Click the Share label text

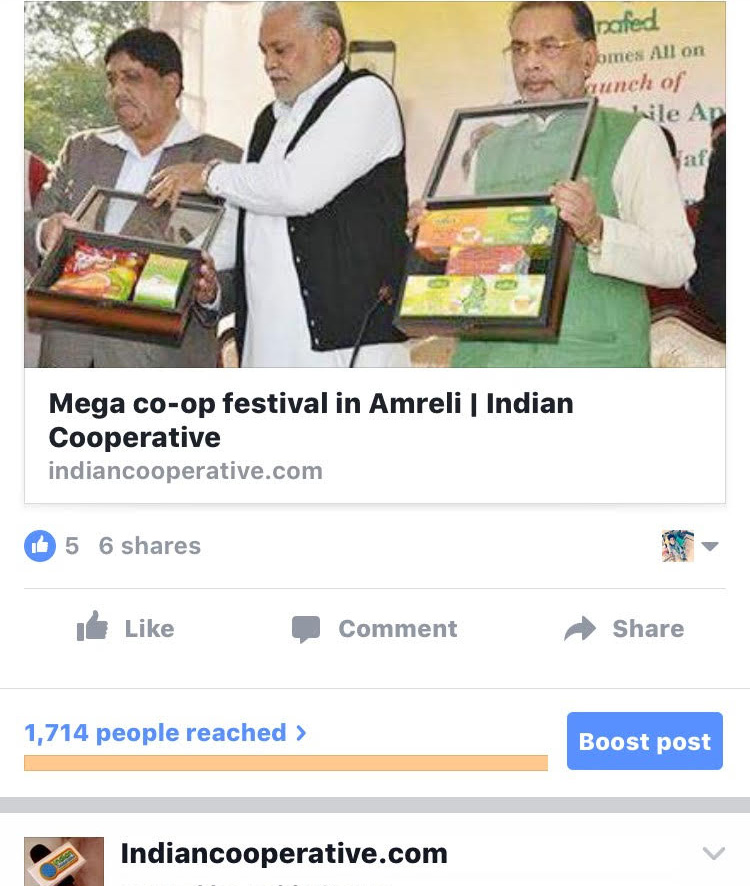[x=648, y=629]
